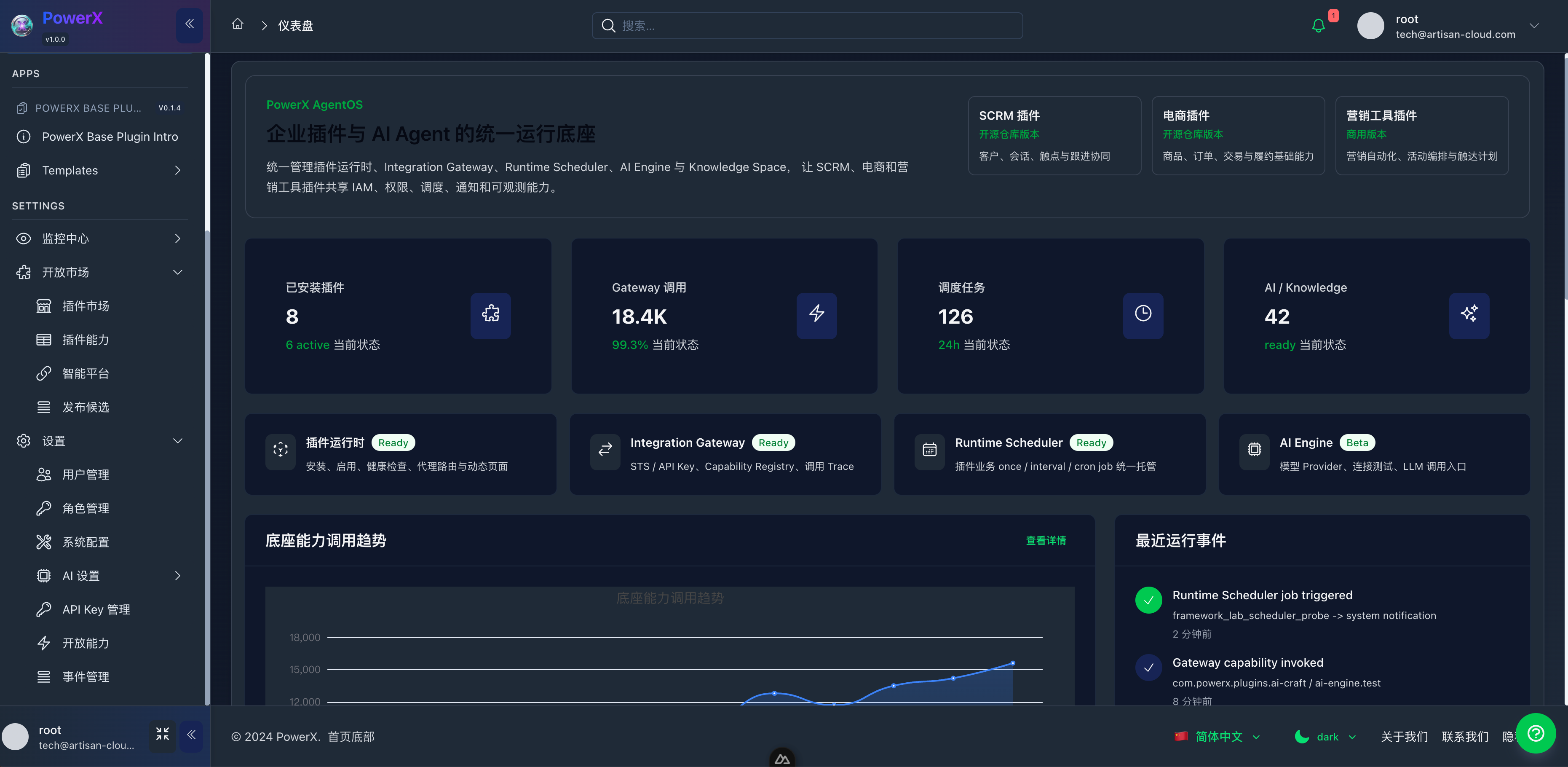Image resolution: width=1568 pixels, height=767 pixels.
Task: Click the home breadcrumb icon
Action: [x=238, y=24]
